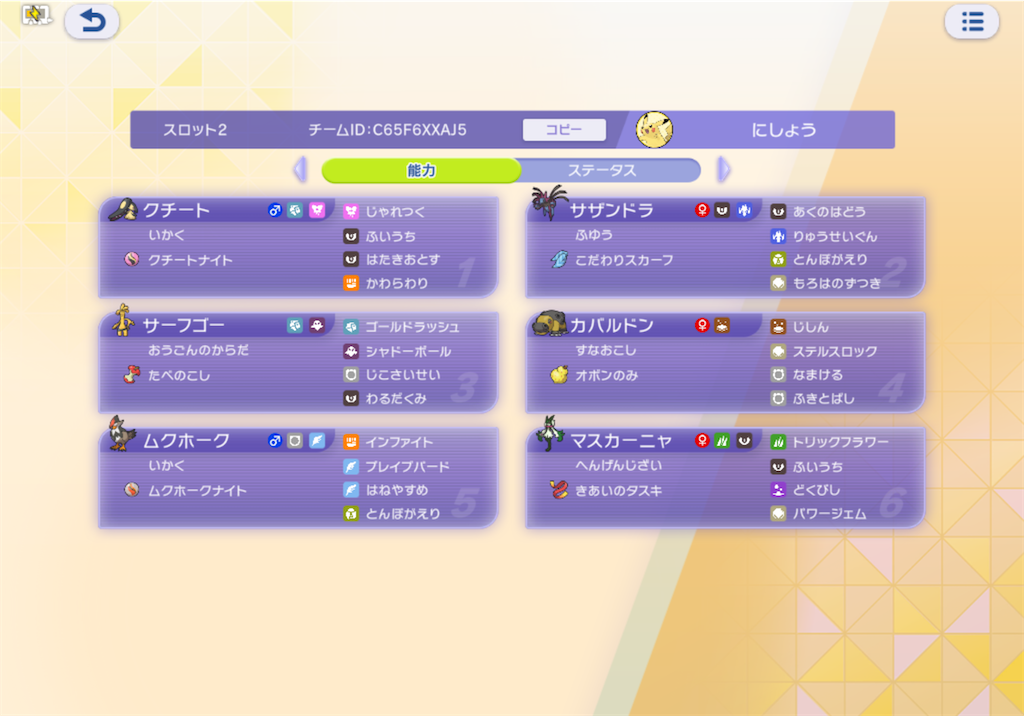Click the こだわりスカーフ item icon
Screen dimensions: 1024x716
tap(559, 259)
